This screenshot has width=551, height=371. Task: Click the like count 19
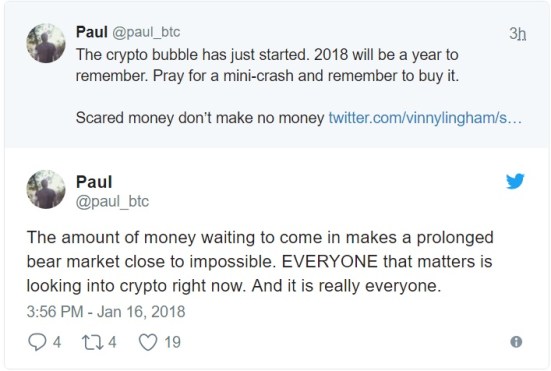(173, 342)
